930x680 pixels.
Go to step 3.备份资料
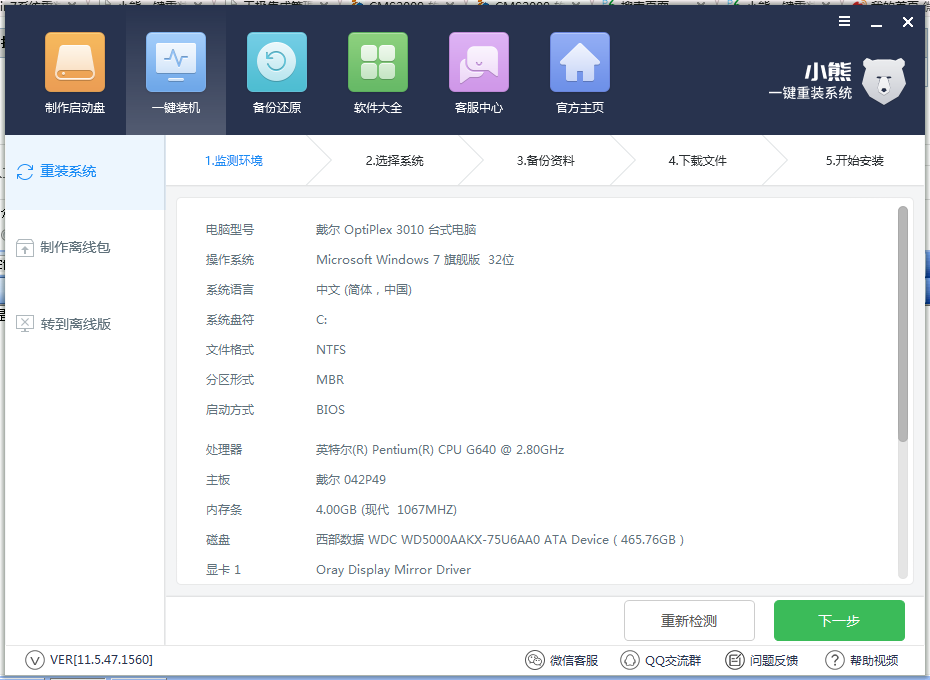tap(546, 161)
